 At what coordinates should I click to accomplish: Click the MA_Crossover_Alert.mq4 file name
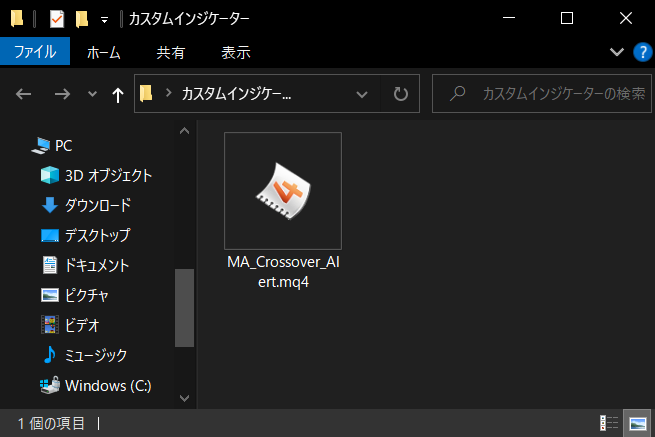coord(283,272)
